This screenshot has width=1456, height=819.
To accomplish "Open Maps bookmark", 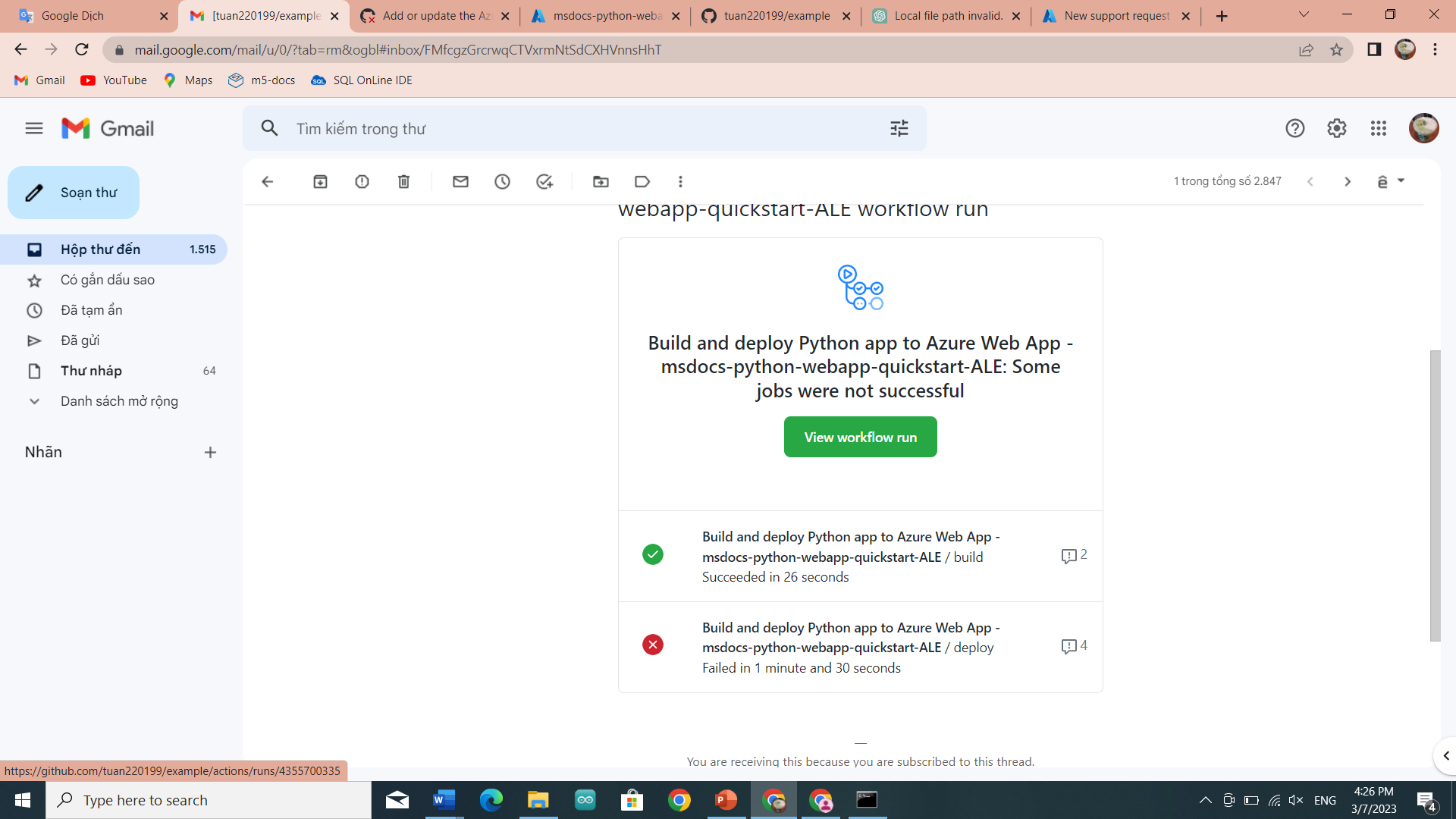I will tap(188, 80).
